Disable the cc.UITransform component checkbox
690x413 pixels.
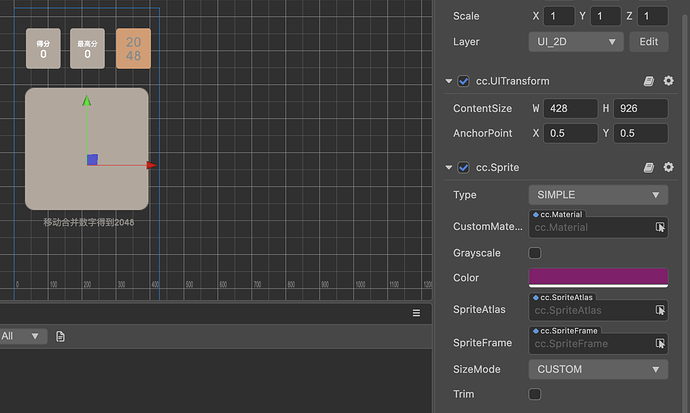(464, 81)
